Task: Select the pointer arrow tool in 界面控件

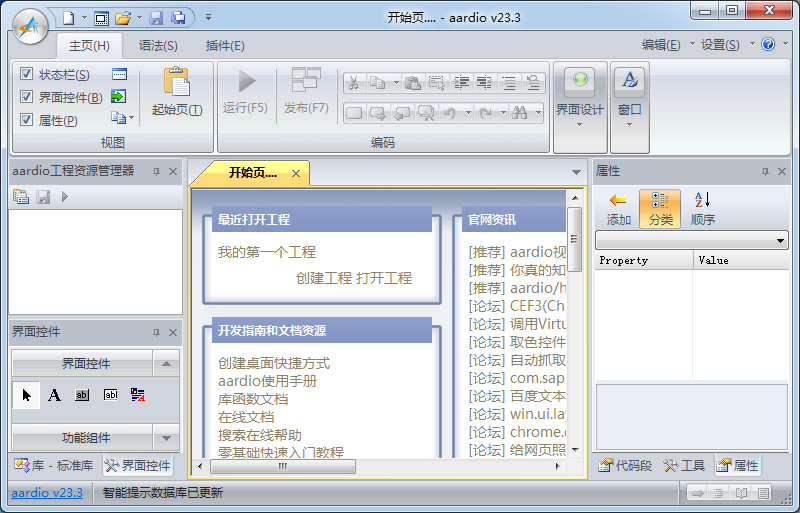Action: pyautogui.click(x=27, y=395)
